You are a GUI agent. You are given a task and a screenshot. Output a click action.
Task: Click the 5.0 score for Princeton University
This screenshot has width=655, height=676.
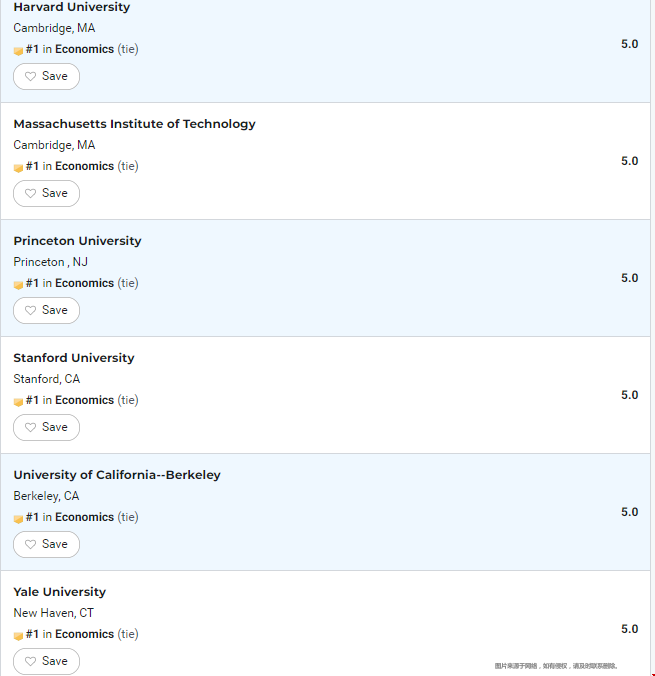tap(630, 278)
